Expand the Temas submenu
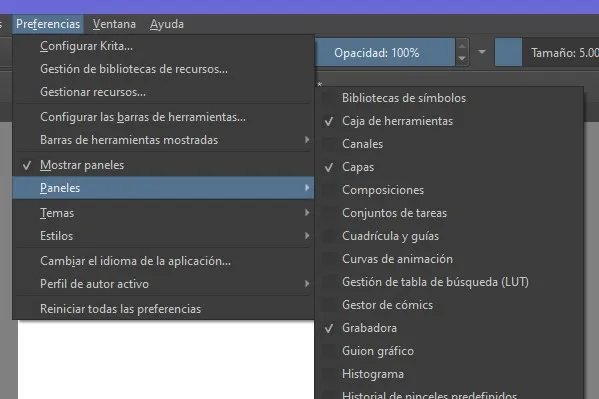The height and width of the screenshot is (399, 599). coord(163,213)
